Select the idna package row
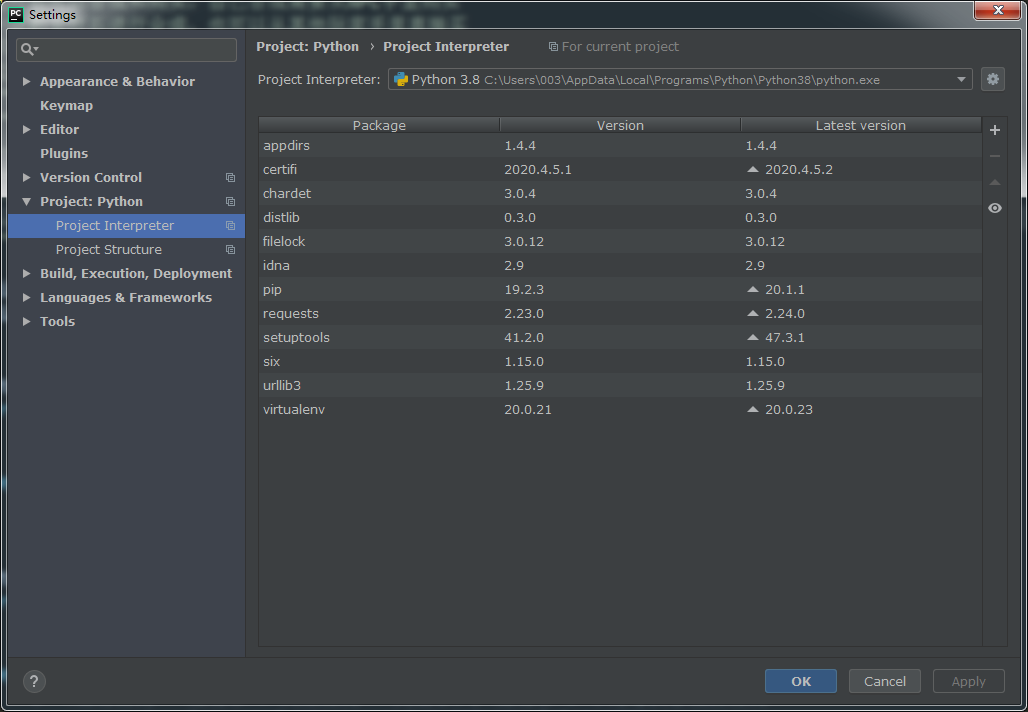 coord(620,266)
